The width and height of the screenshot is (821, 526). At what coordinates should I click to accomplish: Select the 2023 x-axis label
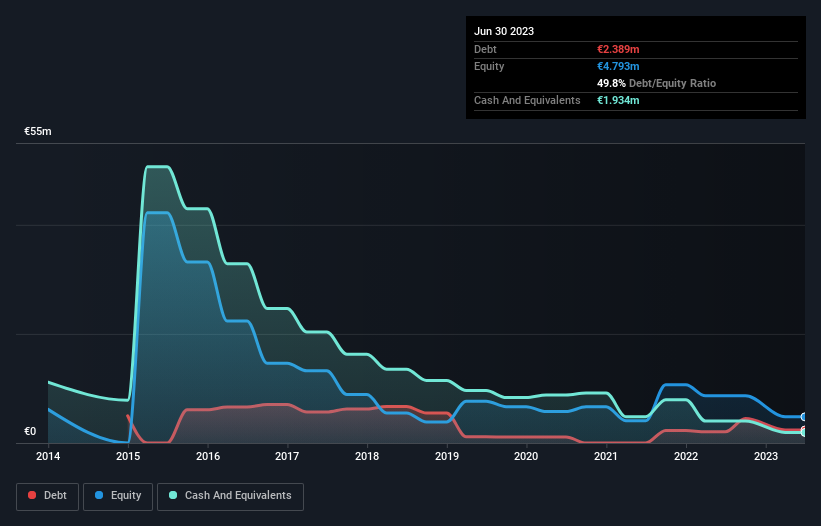click(x=765, y=456)
